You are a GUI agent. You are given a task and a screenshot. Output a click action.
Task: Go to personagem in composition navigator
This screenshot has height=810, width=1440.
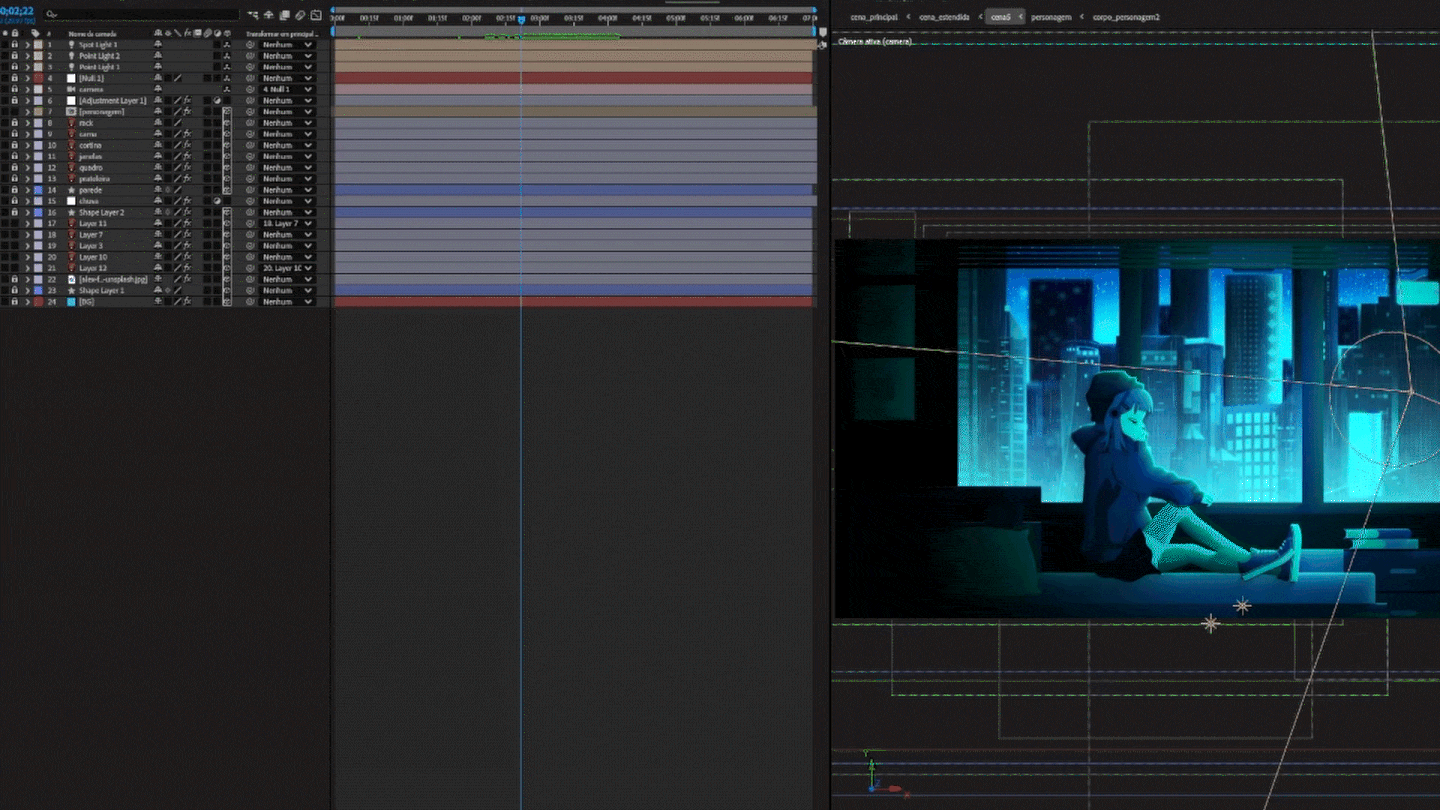click(x=1051, y=17)
